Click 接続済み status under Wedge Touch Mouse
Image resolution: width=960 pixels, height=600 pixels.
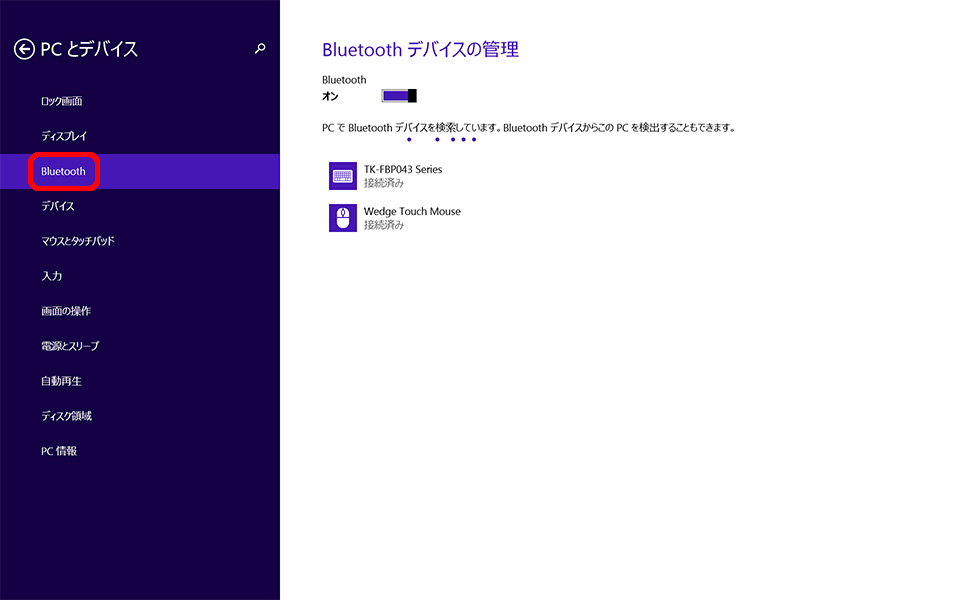(384, 225)
